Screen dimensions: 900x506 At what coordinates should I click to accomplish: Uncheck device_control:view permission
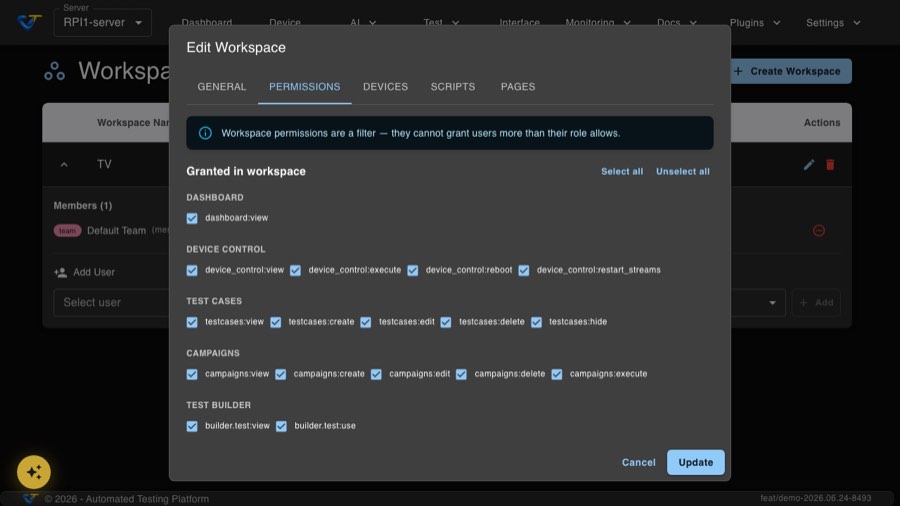point(192,270)
